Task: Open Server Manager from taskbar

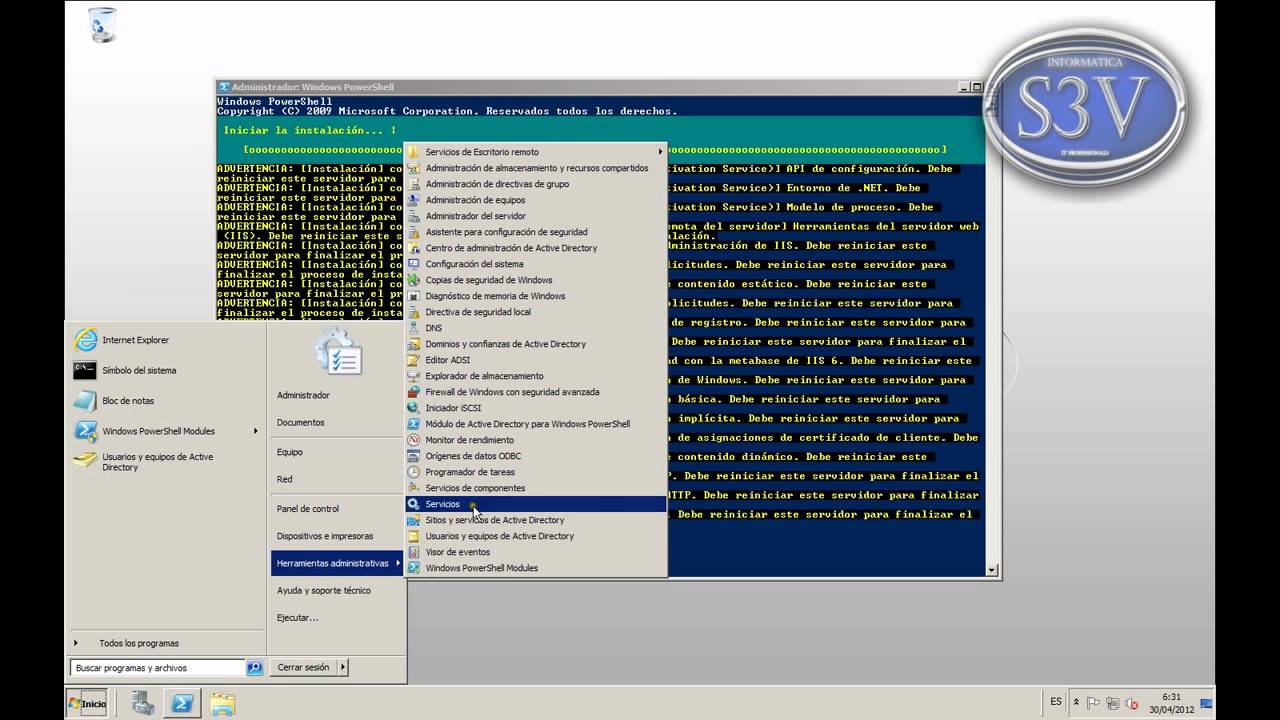Action: tap(143, 703)
